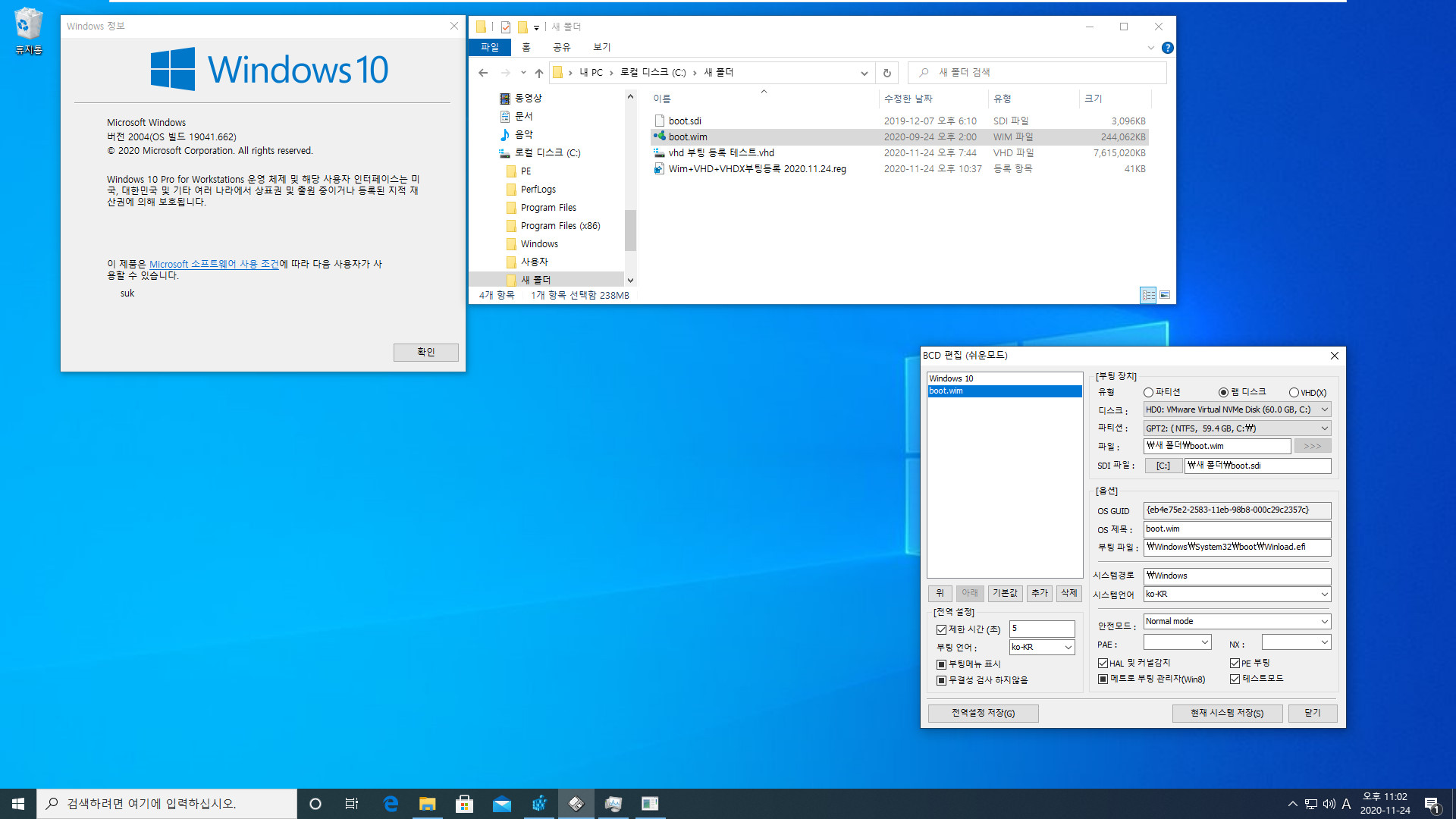Open Microsoft Store taskbar icon
Image resolution: width=1456 pixels, height=819 pixels.
click(464, 804)
